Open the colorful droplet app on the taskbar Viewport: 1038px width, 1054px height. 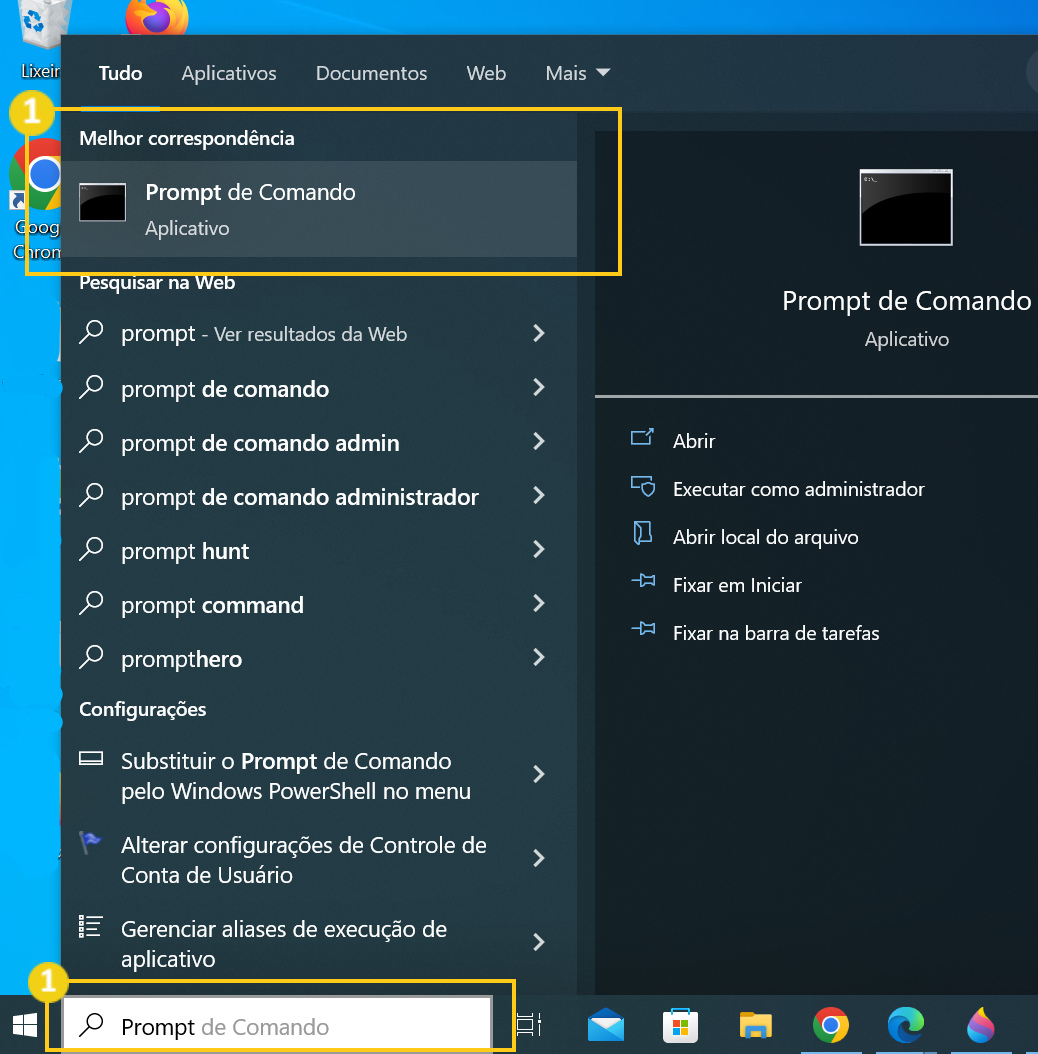pyautogui.click(x=981, y=1026)
